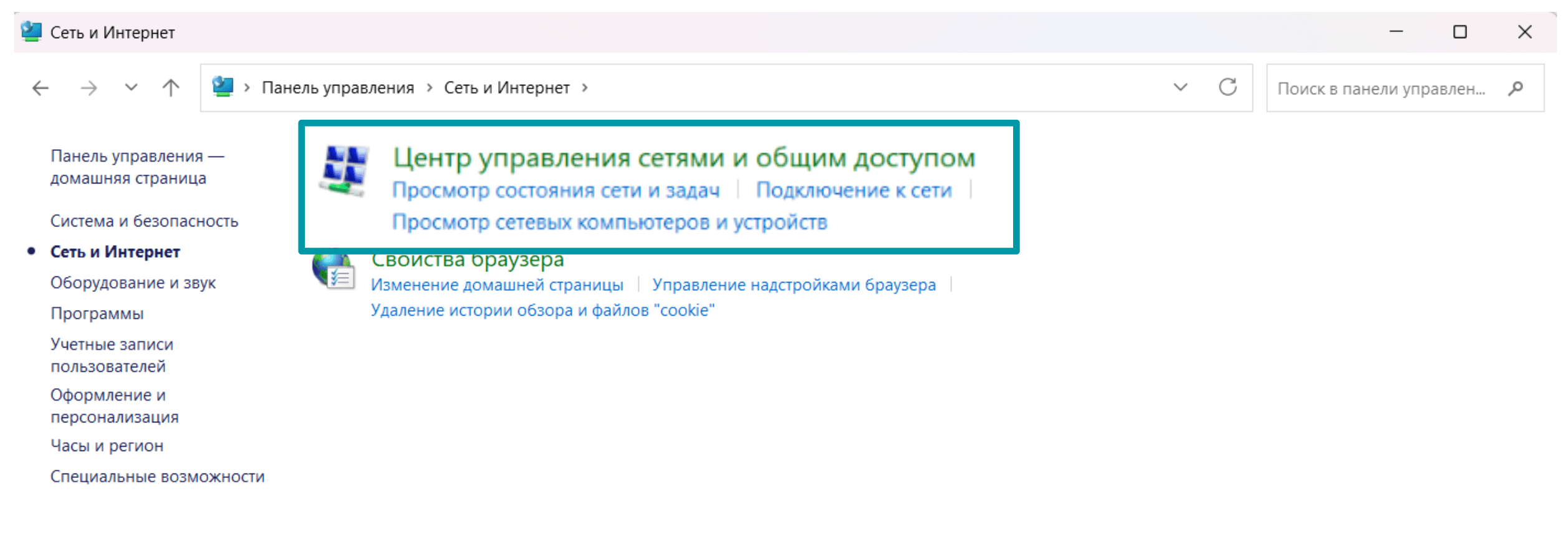
Task: Focus the control panel search field
Action: 1381,89
